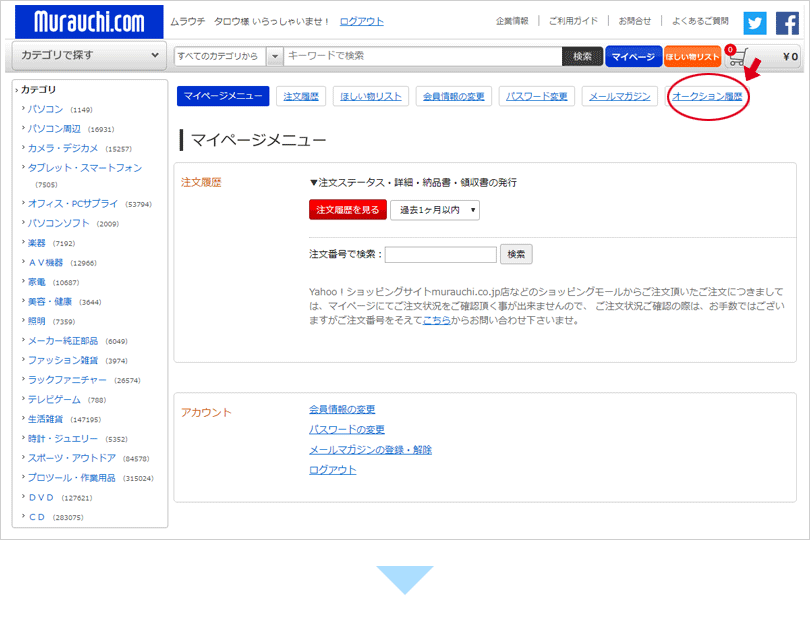Viewport: 810px width, 620px height.
Task: Click the blue マイページ button
Action: [633, 56]
